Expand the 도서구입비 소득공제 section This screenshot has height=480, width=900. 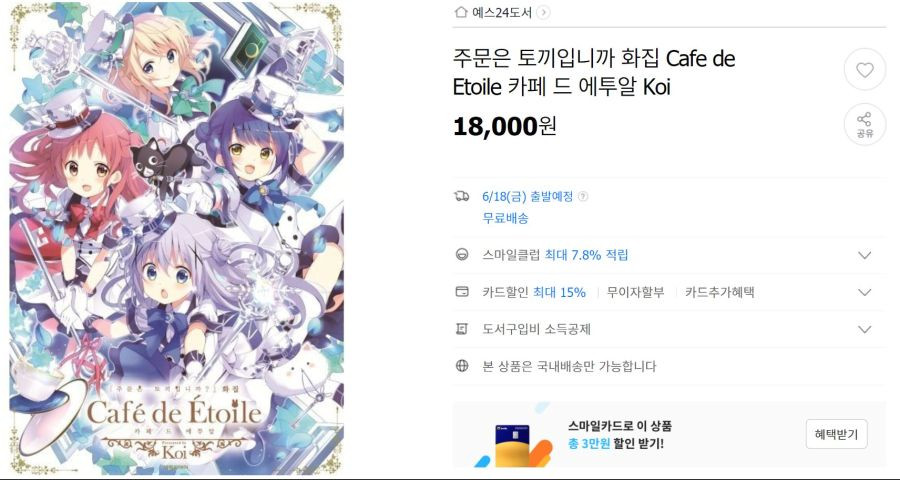[x=864, y=330]
